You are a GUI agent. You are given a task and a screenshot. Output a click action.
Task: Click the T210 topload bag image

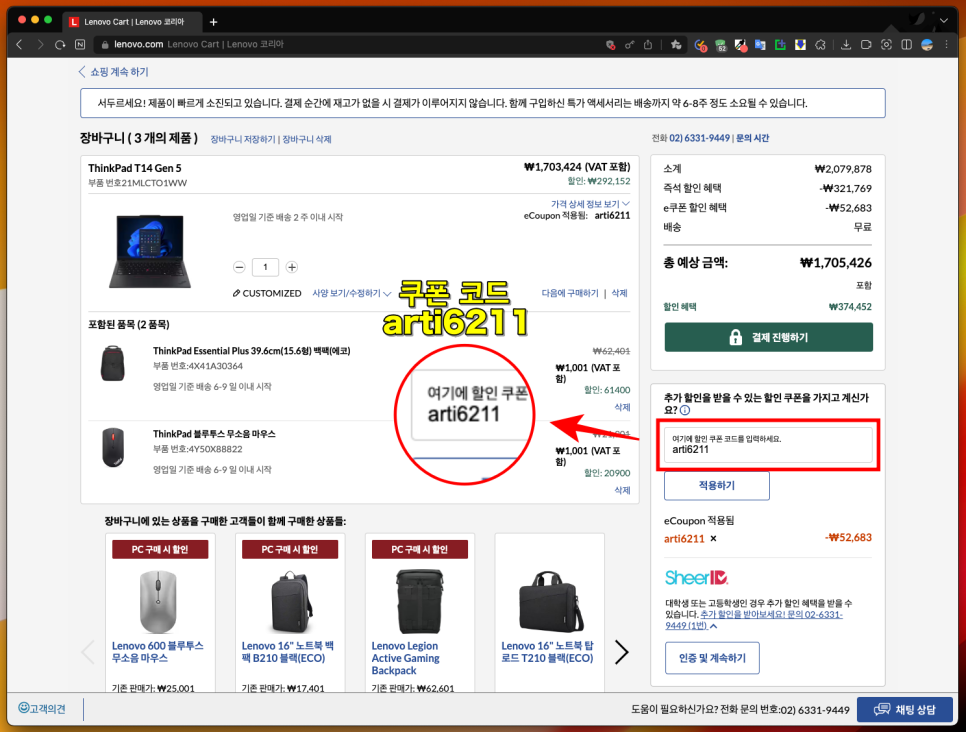pyautogui.click(x=552, y=601)
